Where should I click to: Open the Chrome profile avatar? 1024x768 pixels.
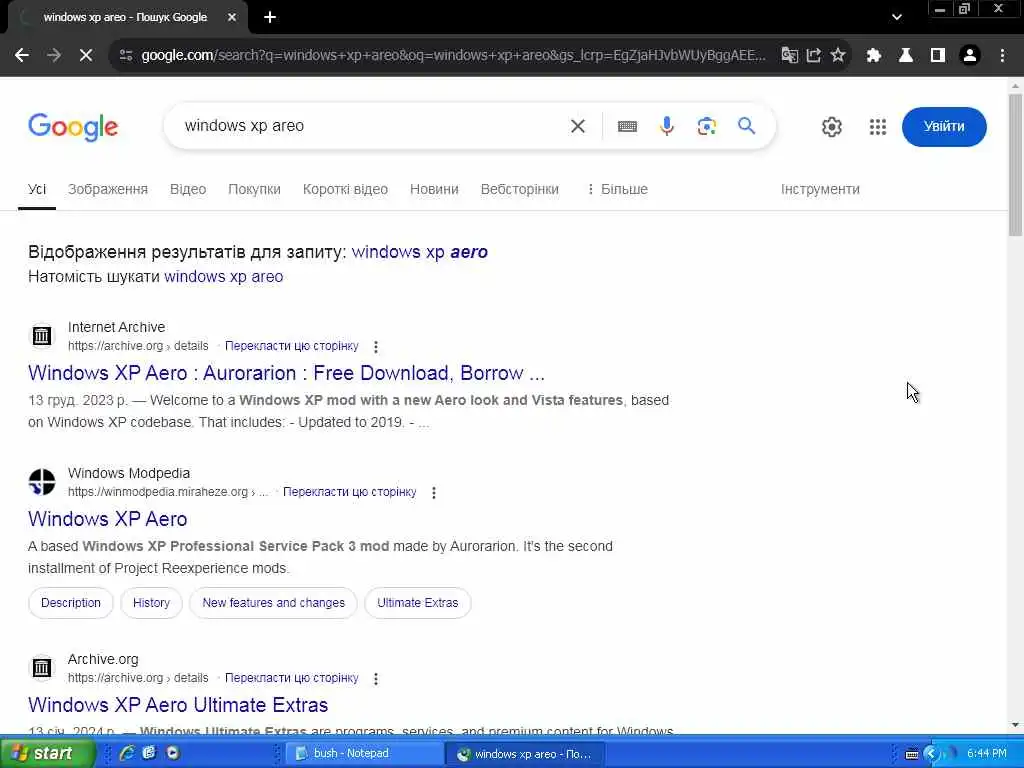click(970, 56)
